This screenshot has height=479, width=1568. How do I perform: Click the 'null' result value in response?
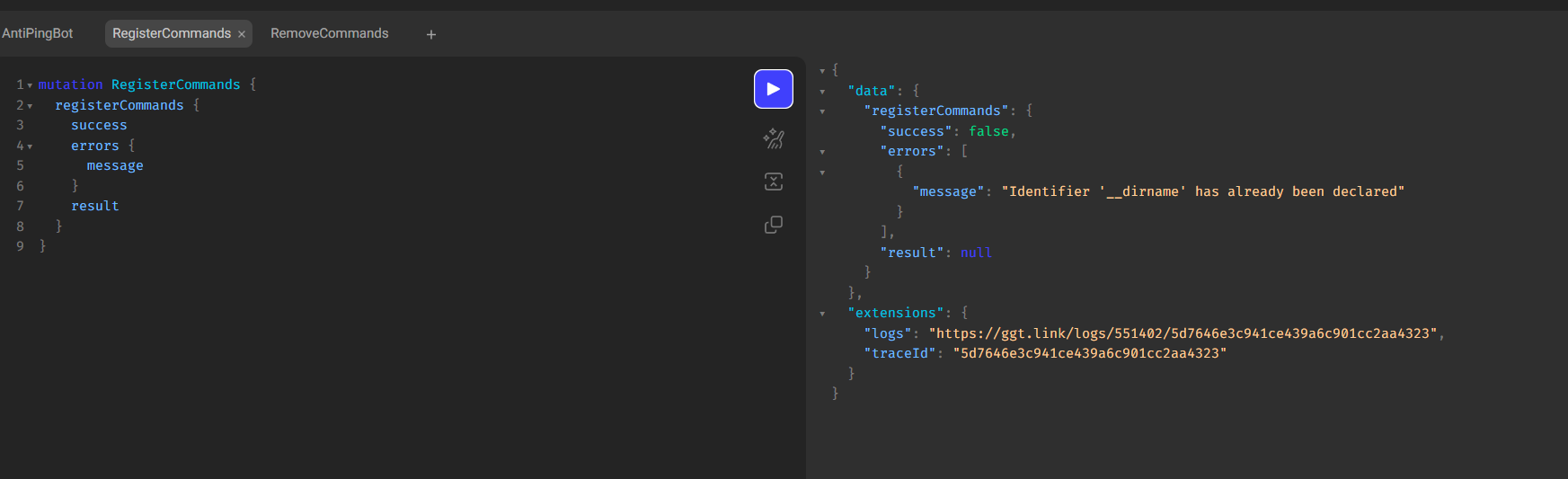[976, 253]
